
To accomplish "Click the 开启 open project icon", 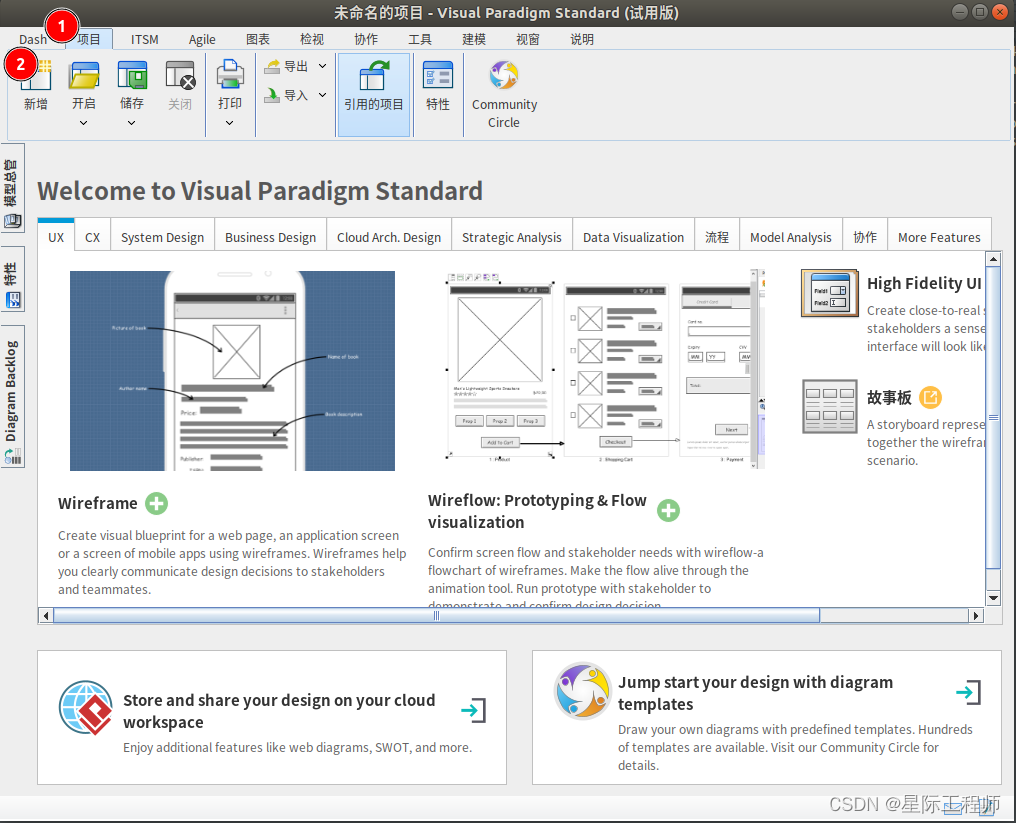I will [84, 75].
